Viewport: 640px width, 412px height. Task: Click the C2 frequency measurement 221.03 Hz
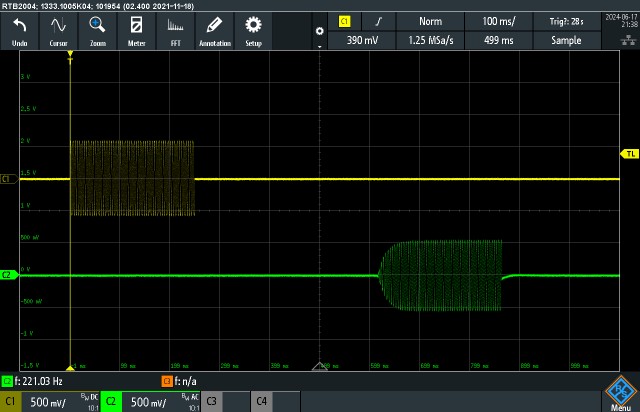tap(33, 381)
